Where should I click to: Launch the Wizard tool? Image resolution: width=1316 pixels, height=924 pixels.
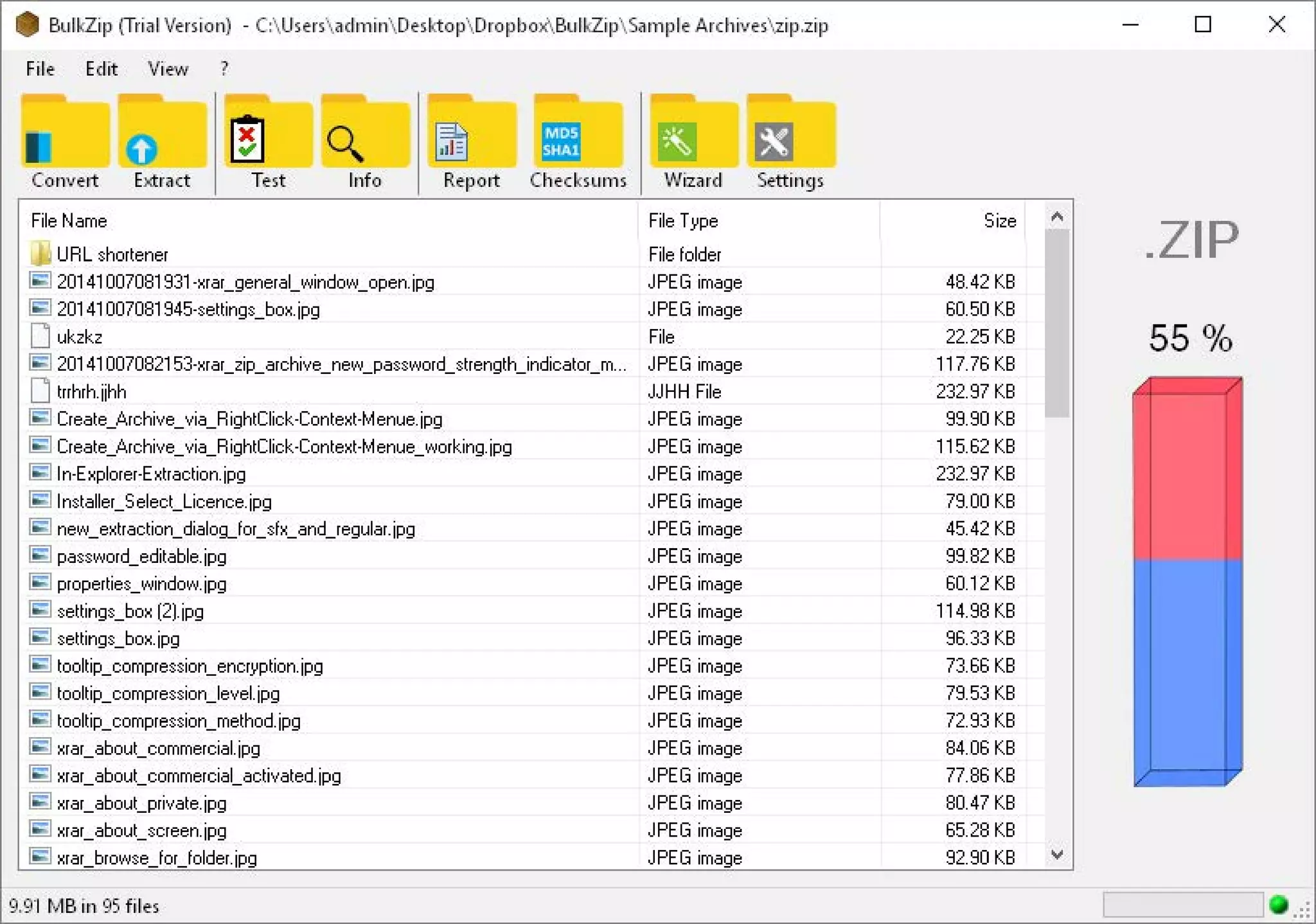tap(693, 141)
